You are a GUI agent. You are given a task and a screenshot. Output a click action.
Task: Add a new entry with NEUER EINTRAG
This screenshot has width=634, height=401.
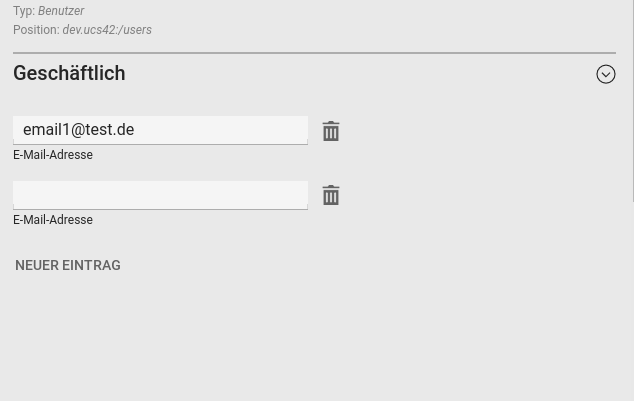tap(68, 265)
